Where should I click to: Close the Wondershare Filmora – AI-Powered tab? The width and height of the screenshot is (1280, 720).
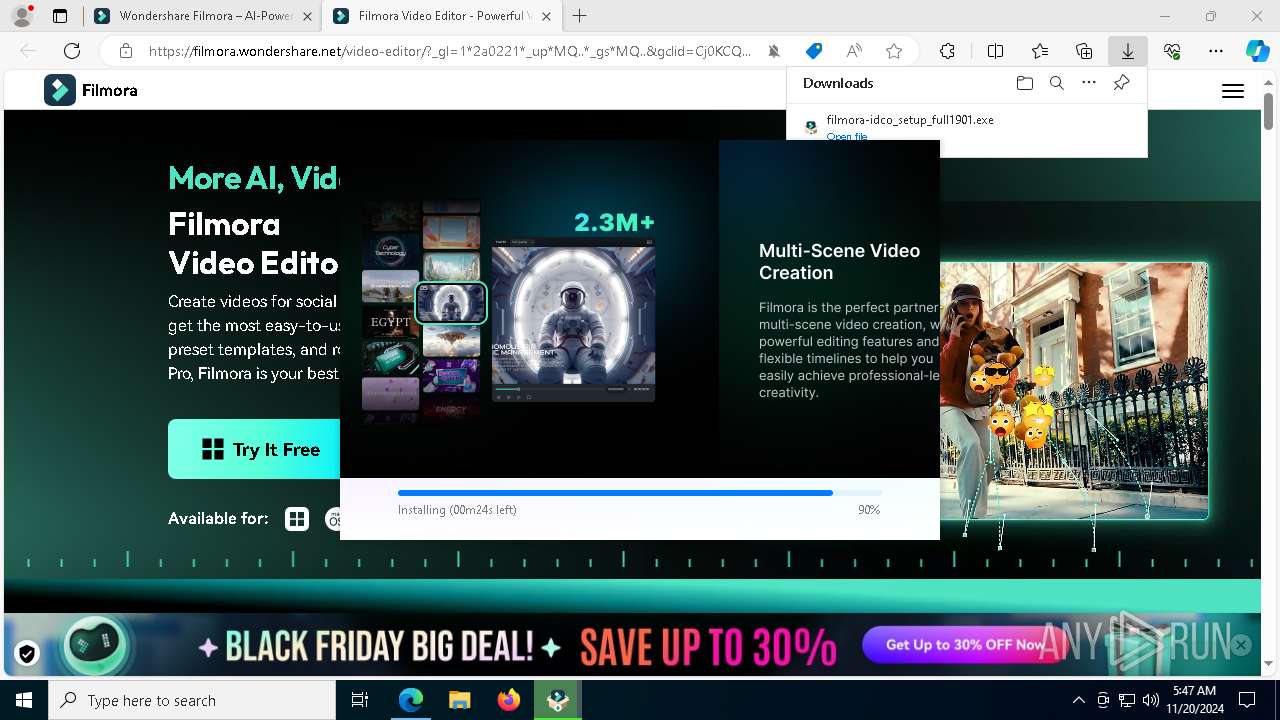[x=307, y=16]
